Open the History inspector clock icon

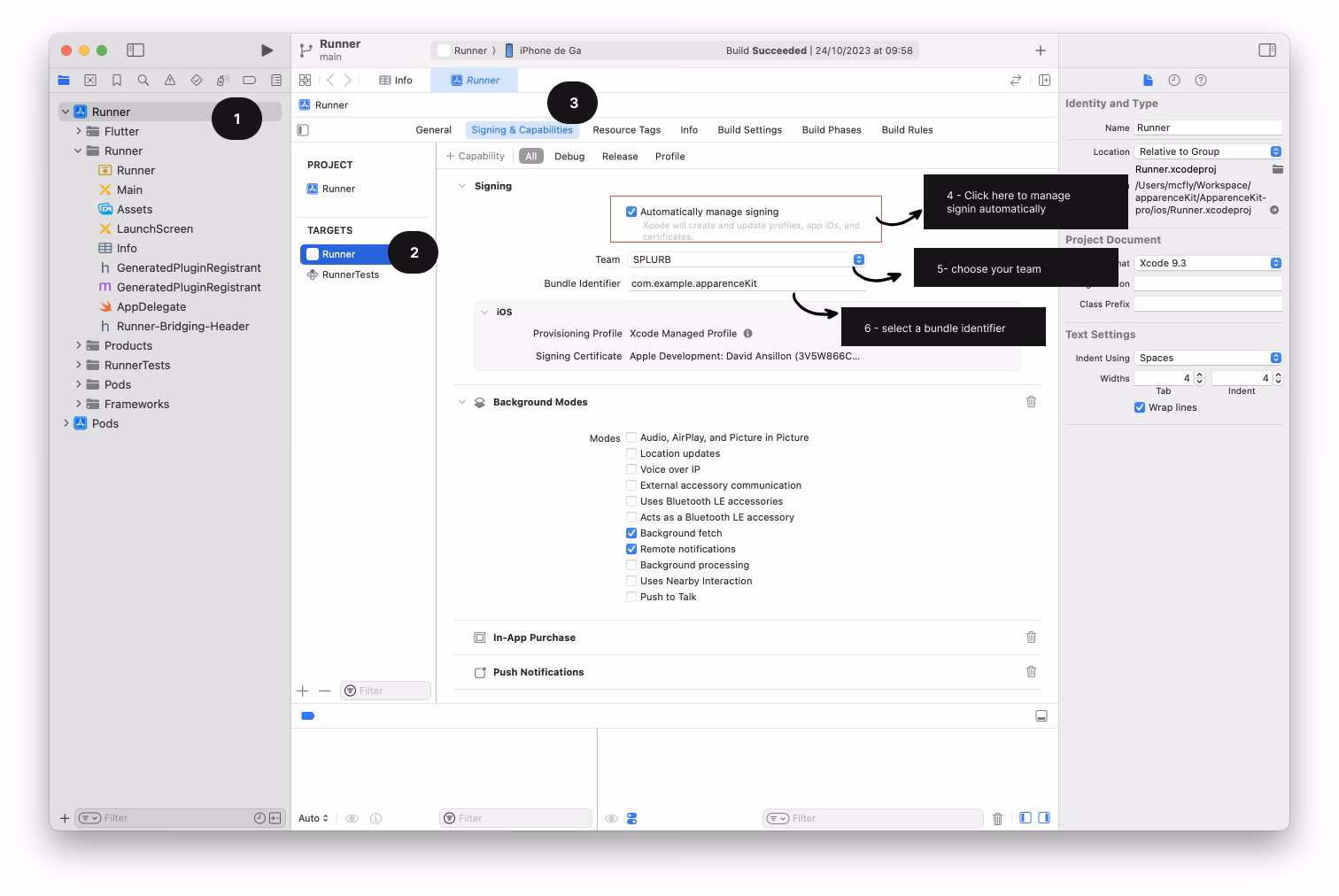(x=1174, y=80)
